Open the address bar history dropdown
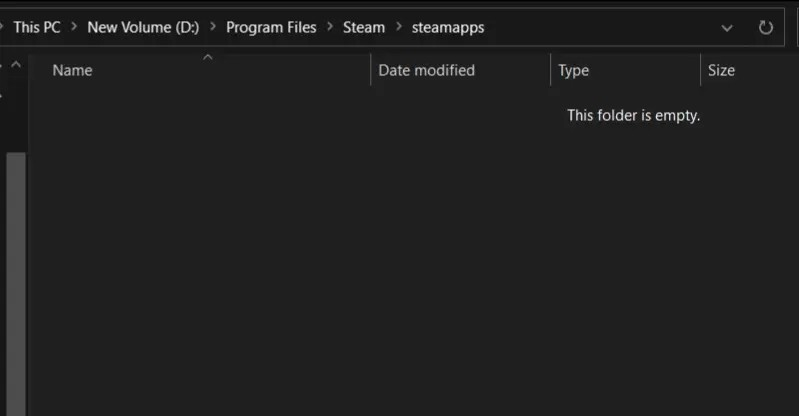The width and height of the screenshot is (799, 416). coord(728,28)
